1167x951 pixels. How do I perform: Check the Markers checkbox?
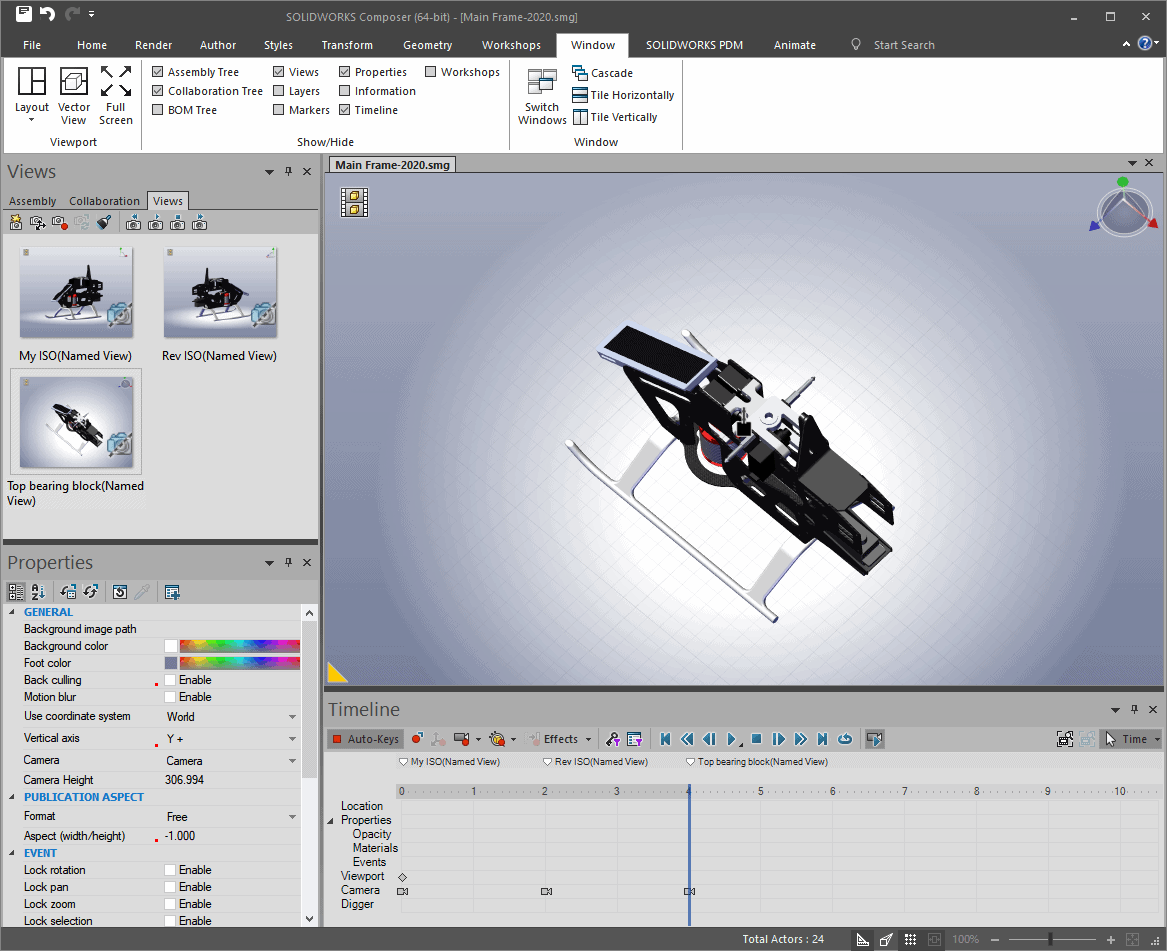278,110
